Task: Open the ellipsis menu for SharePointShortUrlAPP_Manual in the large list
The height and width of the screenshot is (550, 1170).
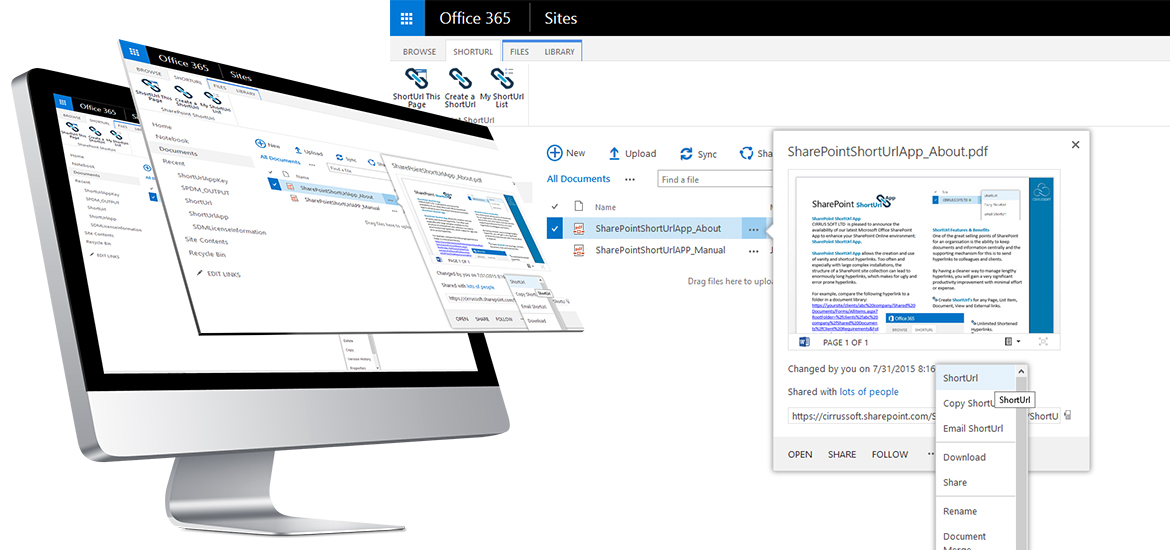Action: point(754,251)
